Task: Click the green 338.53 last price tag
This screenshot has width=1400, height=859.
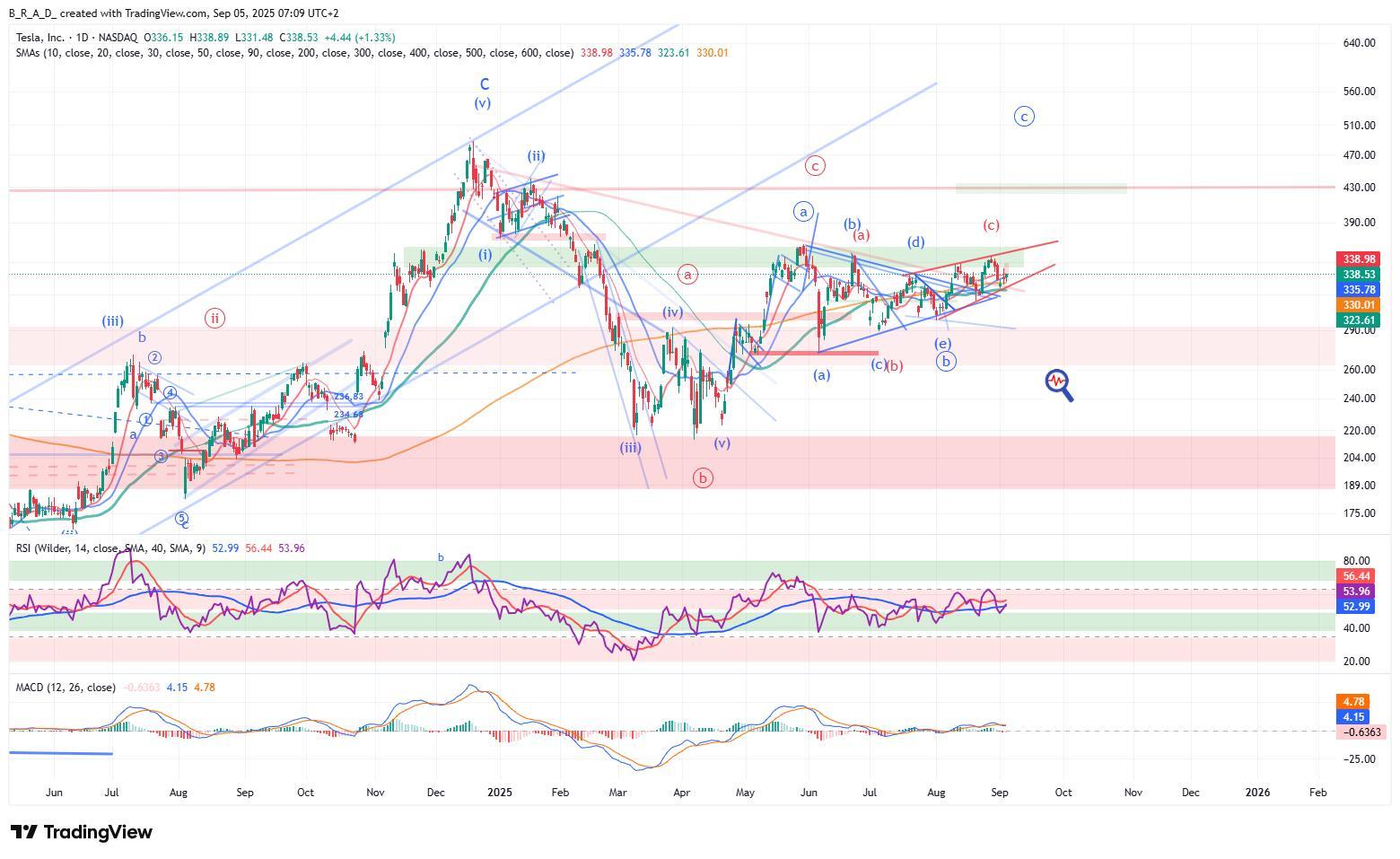Action: click(1359, 275)
